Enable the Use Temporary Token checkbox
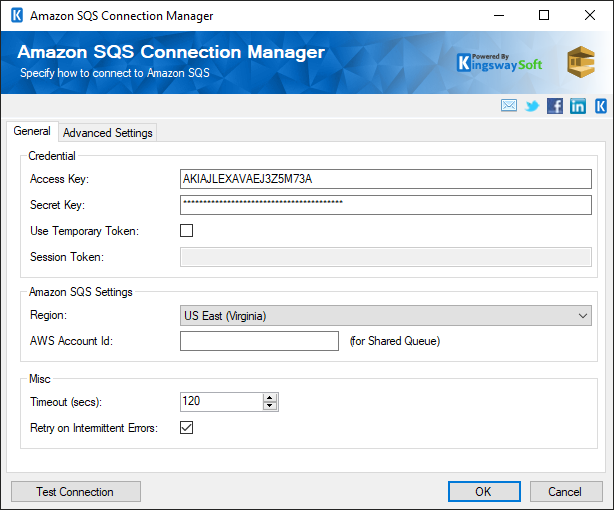614x510 pixels. 186,231
